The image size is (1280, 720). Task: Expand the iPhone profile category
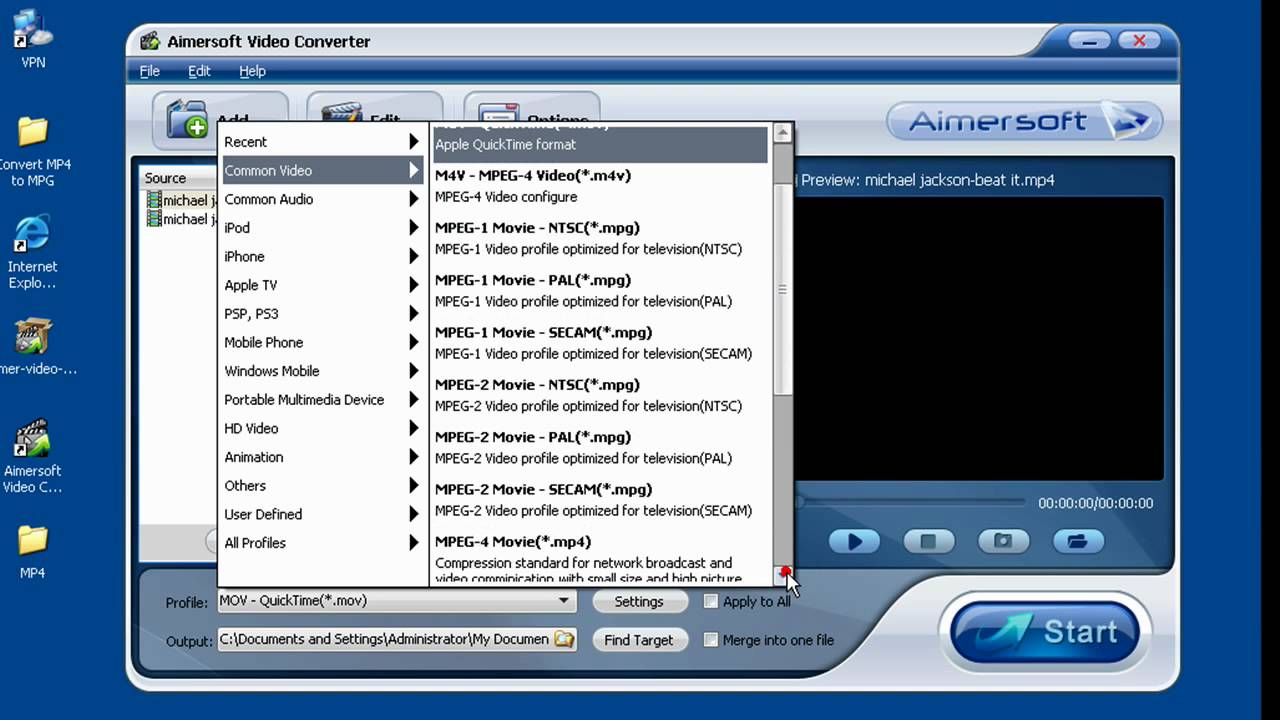[x=323, y=256]
